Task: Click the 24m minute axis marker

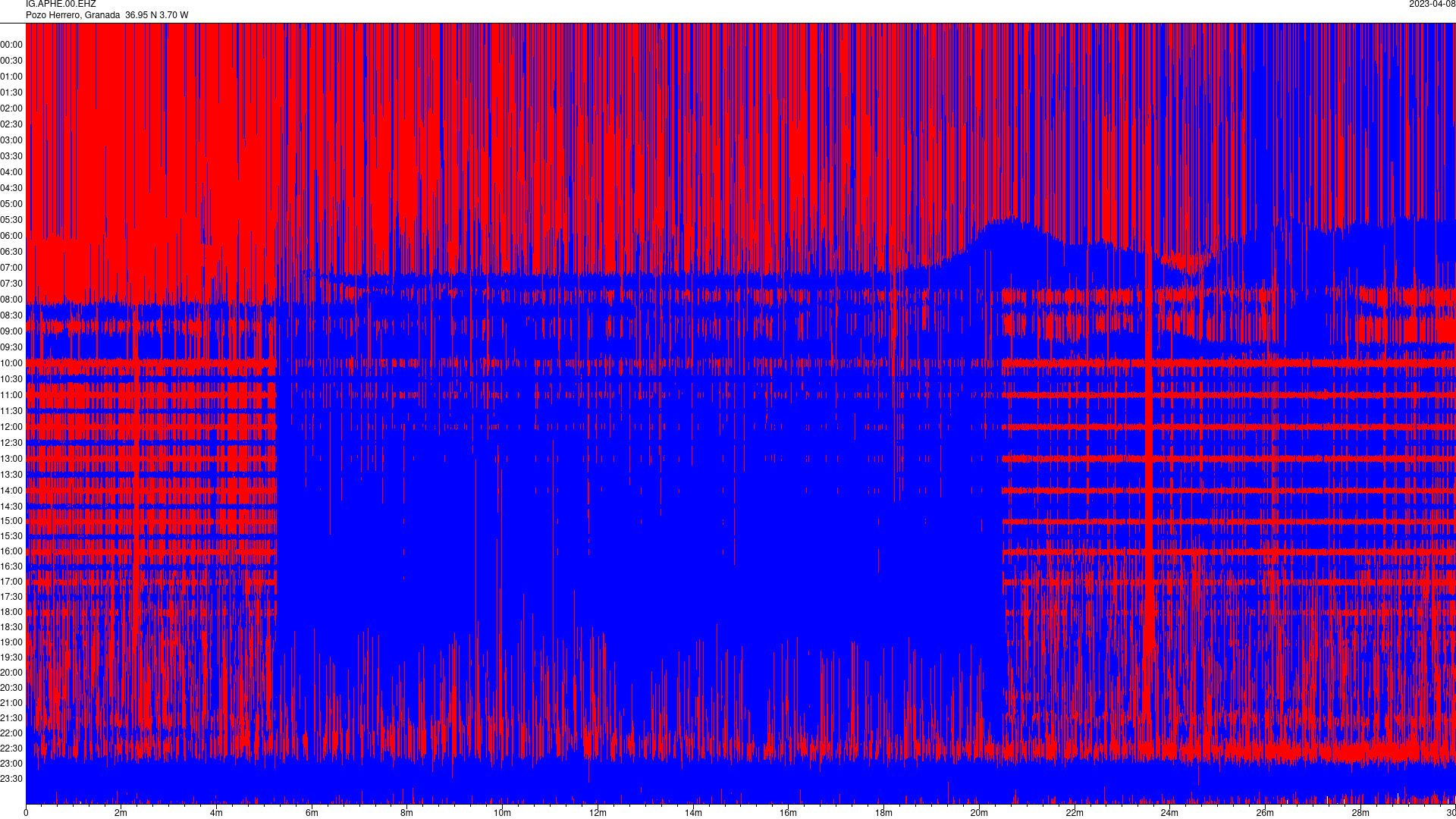Action: [1169, 813]
